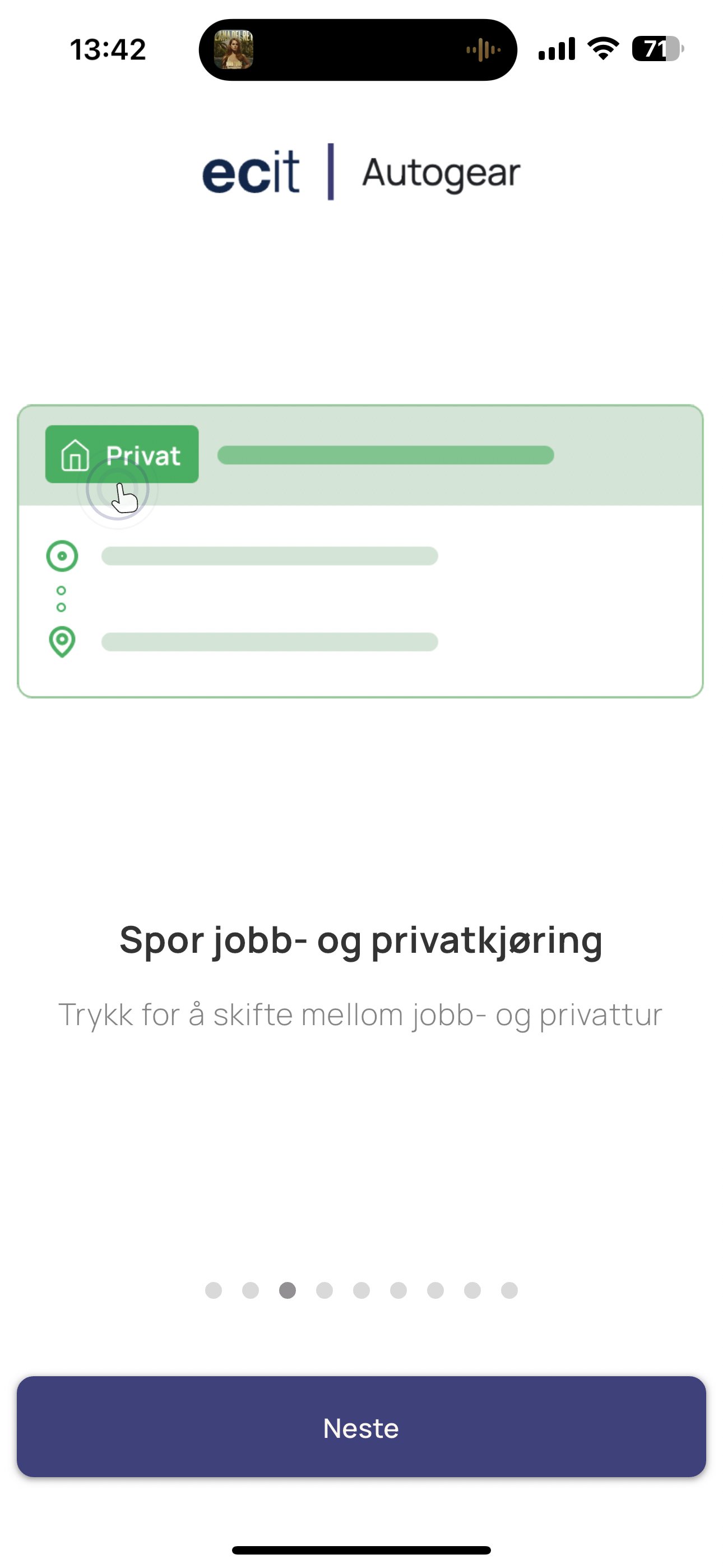Tap the cellular signal bars icon
This screenshot has height=1568, width=723.
coord(556,49)
